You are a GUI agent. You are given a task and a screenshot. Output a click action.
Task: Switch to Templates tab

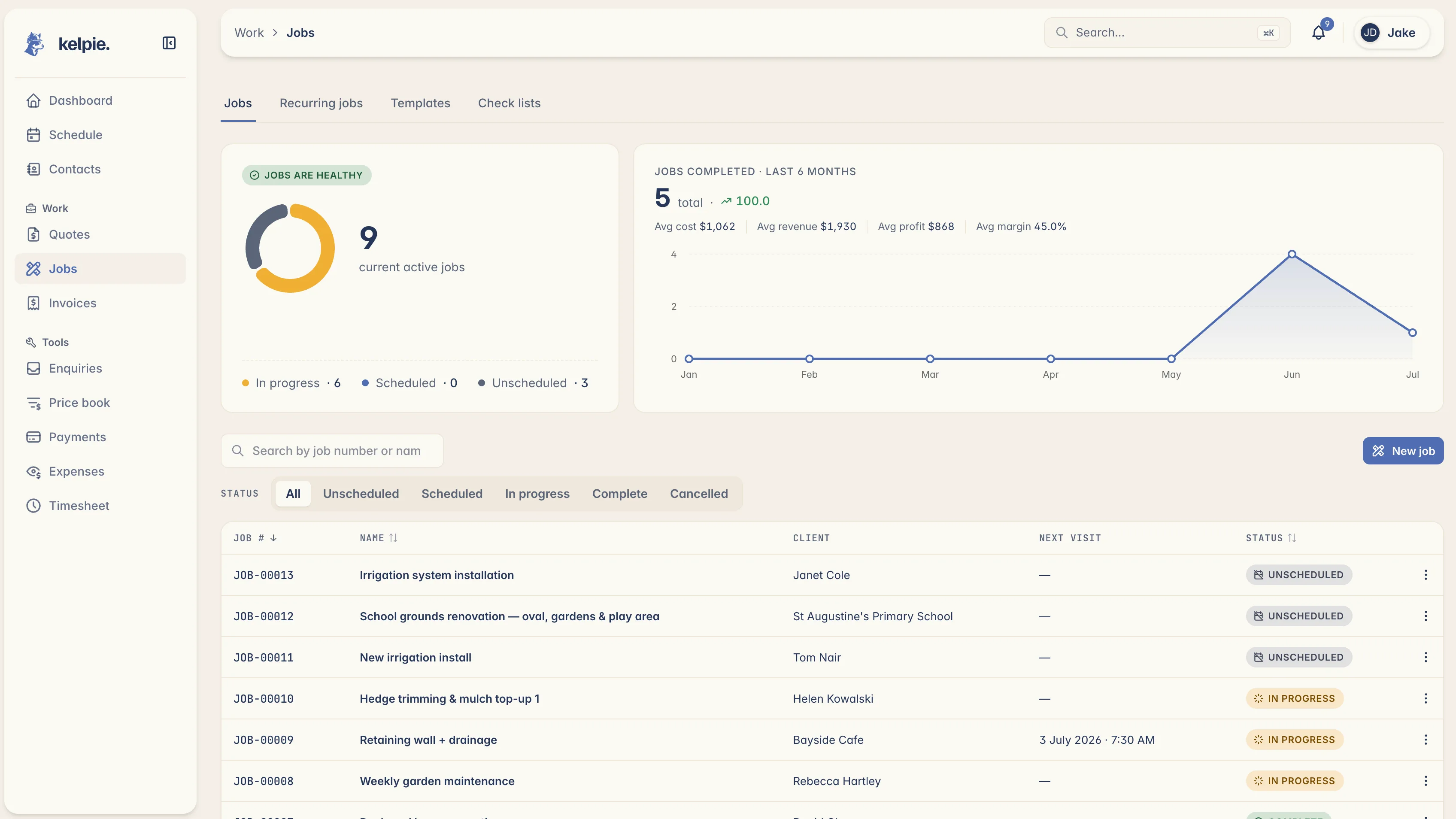click(421, 103)
